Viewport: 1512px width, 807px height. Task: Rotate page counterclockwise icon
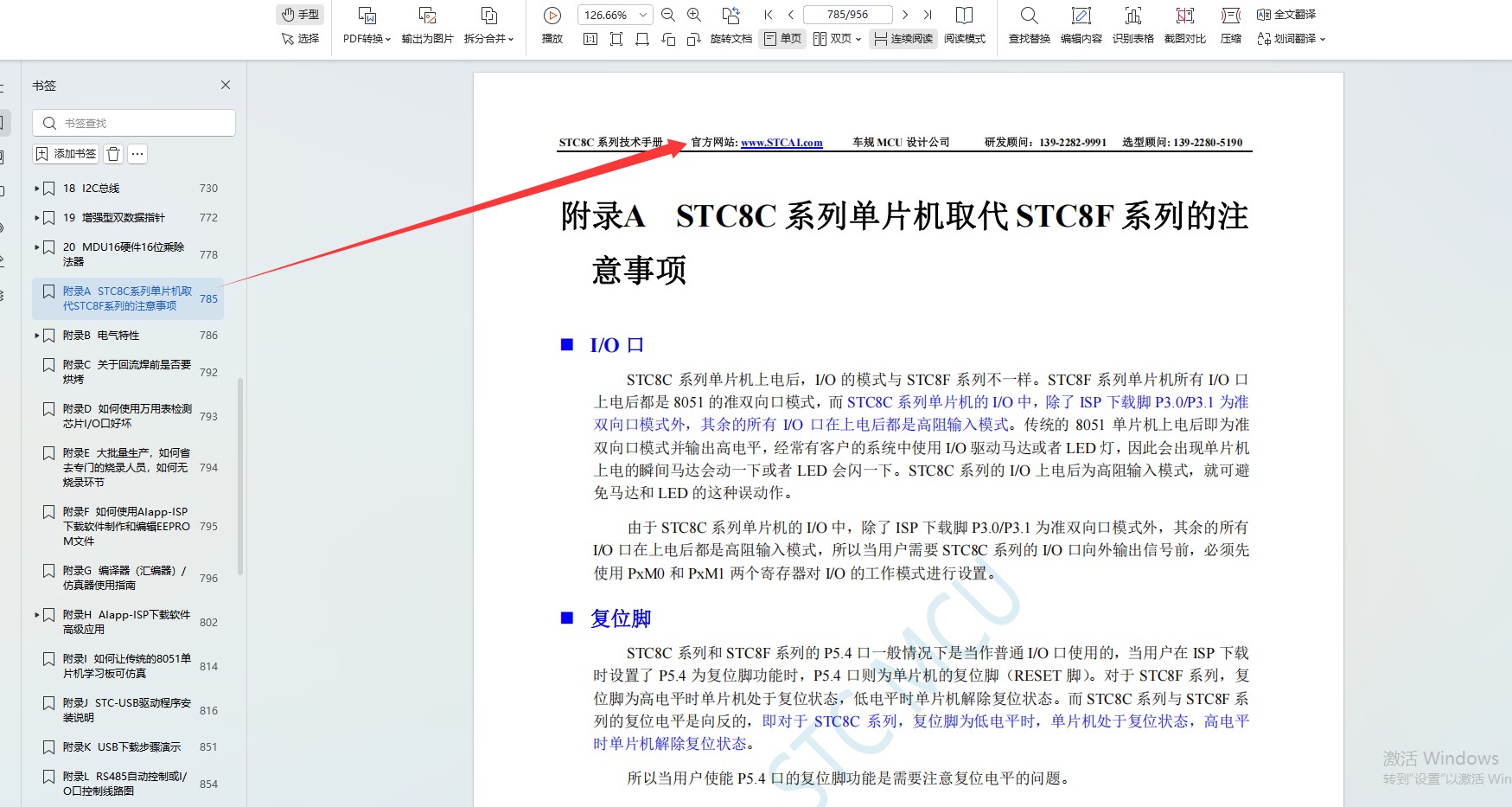point(668,39)
